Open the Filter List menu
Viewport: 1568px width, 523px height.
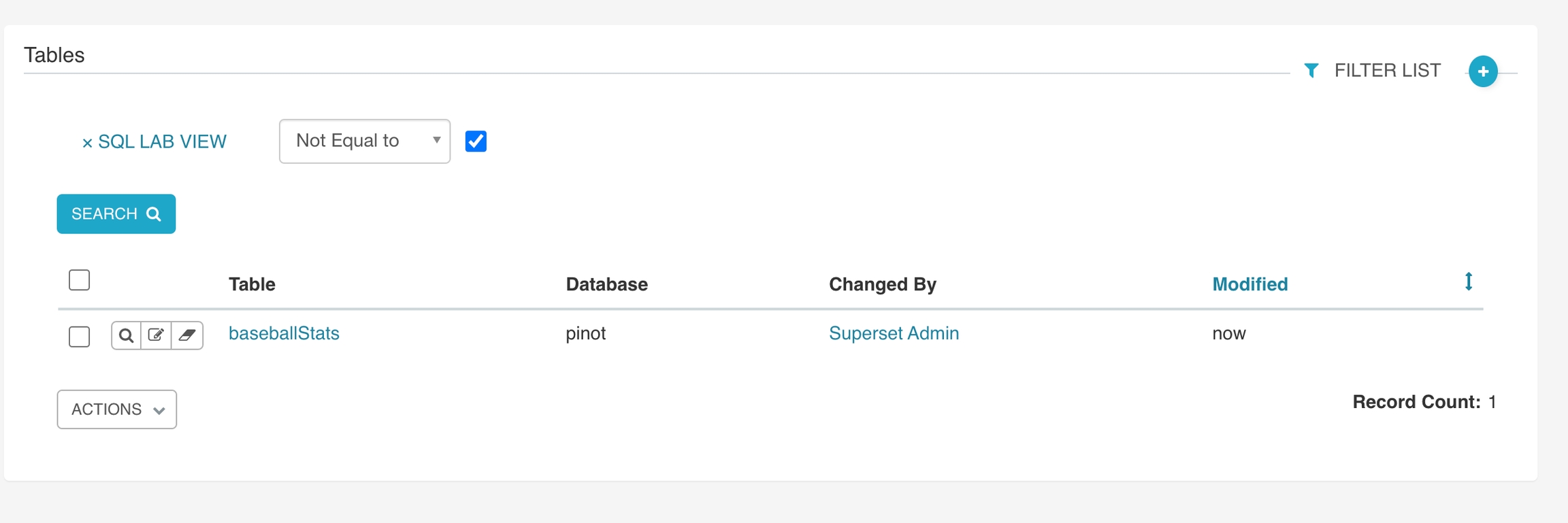(1386, 71)
